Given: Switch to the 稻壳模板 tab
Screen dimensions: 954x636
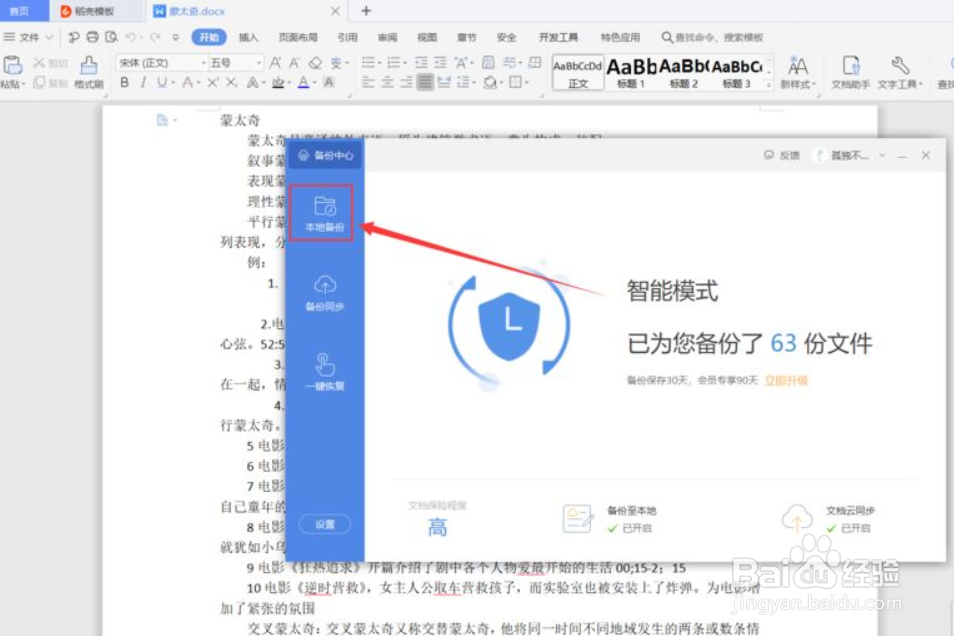Looking at the screenshot, I should tap(88, 11).
